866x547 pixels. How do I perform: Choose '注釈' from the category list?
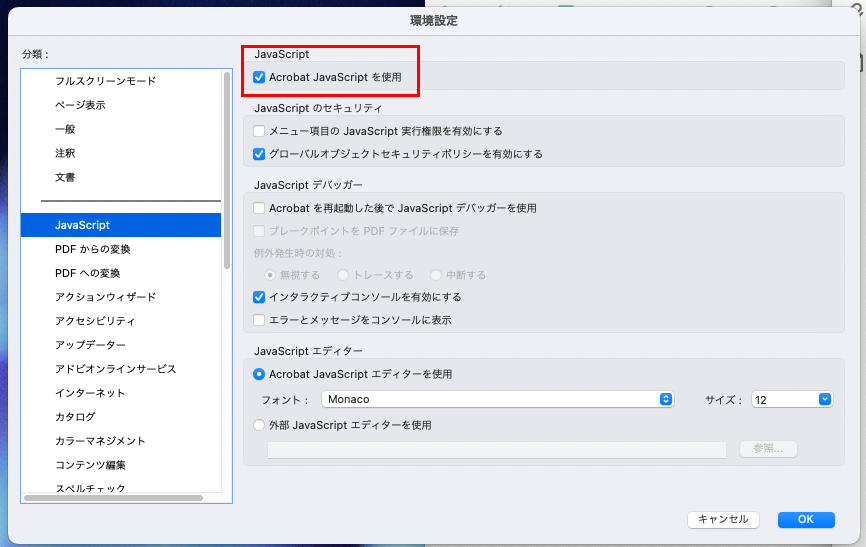[x=65, y=153]
